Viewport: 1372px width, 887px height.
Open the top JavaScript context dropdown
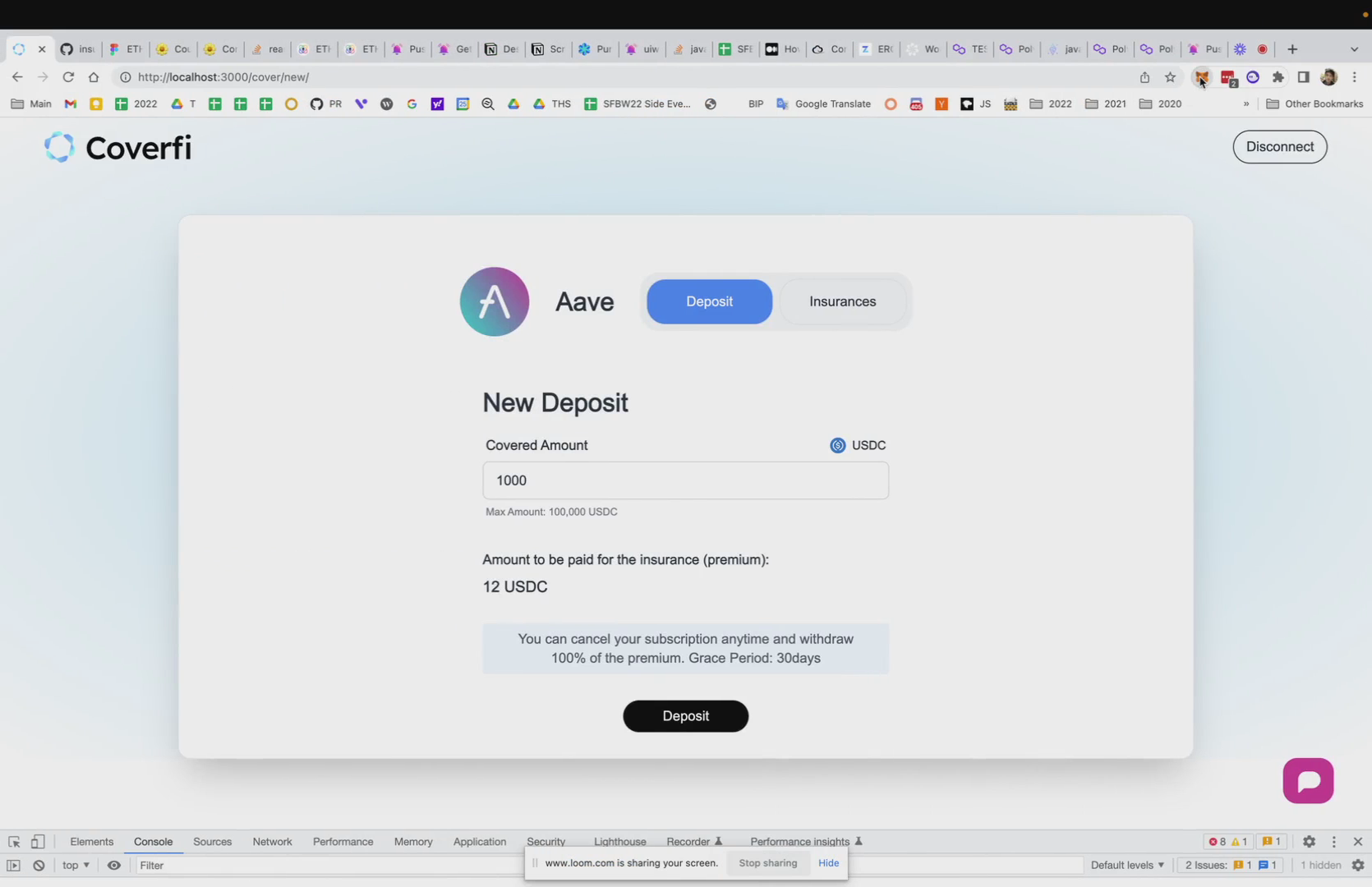pos(76,865)
